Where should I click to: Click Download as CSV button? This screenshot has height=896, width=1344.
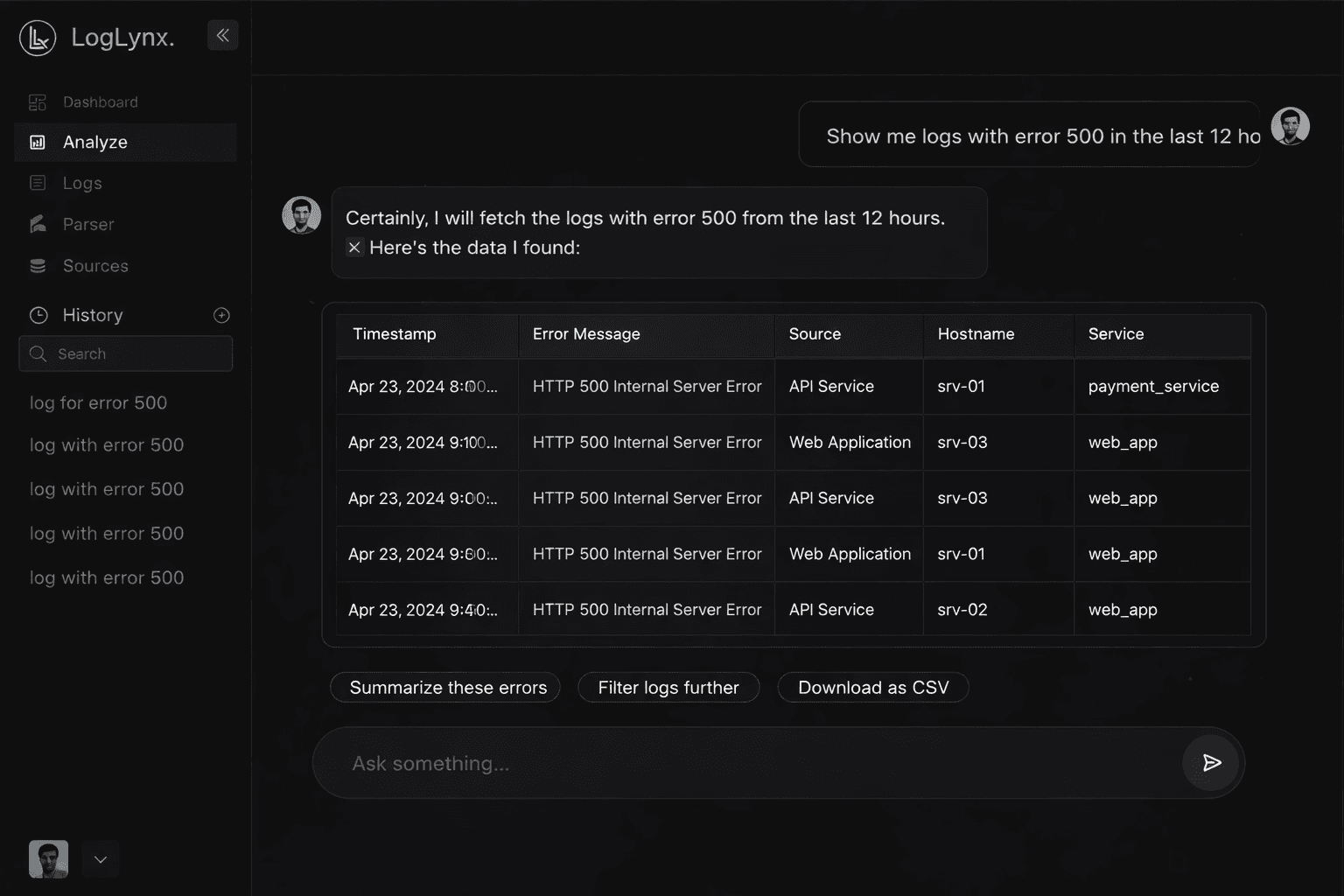coord(872,688)
